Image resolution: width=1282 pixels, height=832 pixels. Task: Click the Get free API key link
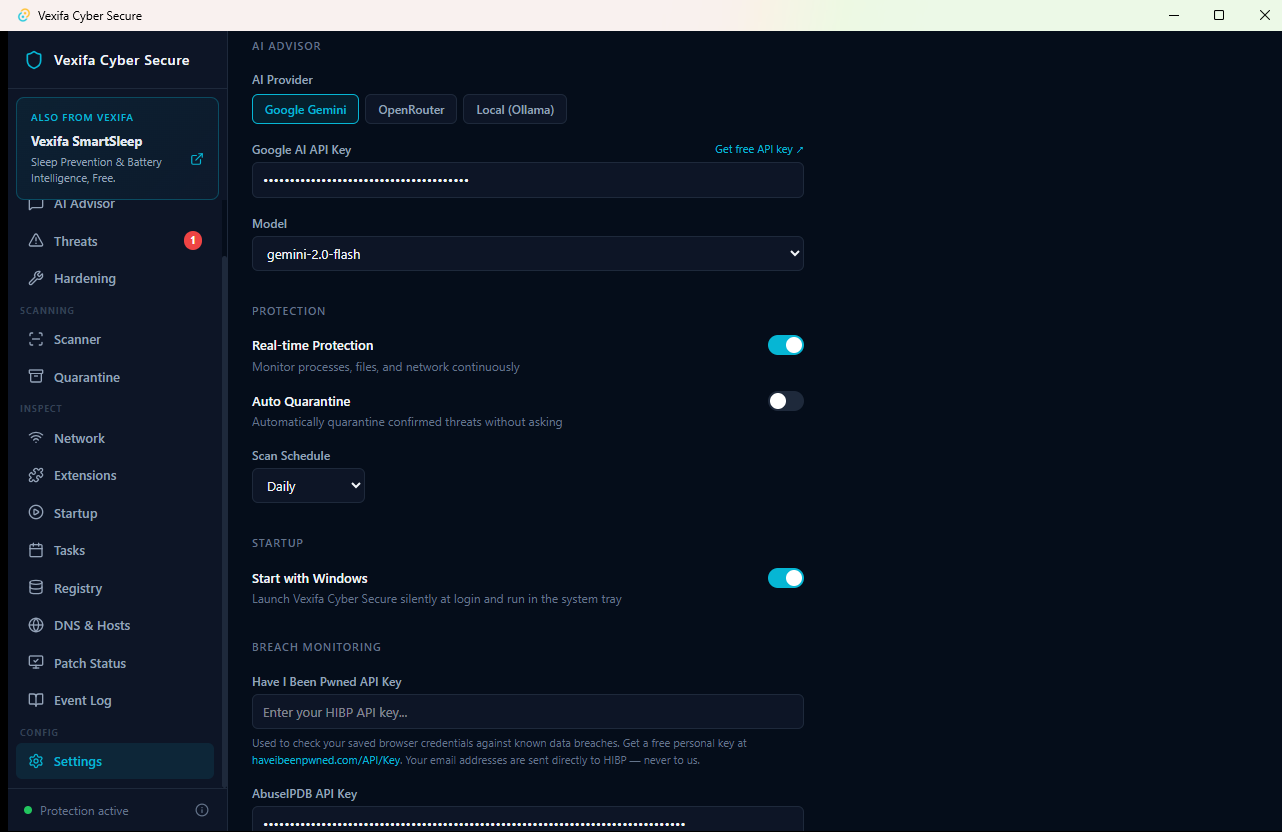click(759, 149)
